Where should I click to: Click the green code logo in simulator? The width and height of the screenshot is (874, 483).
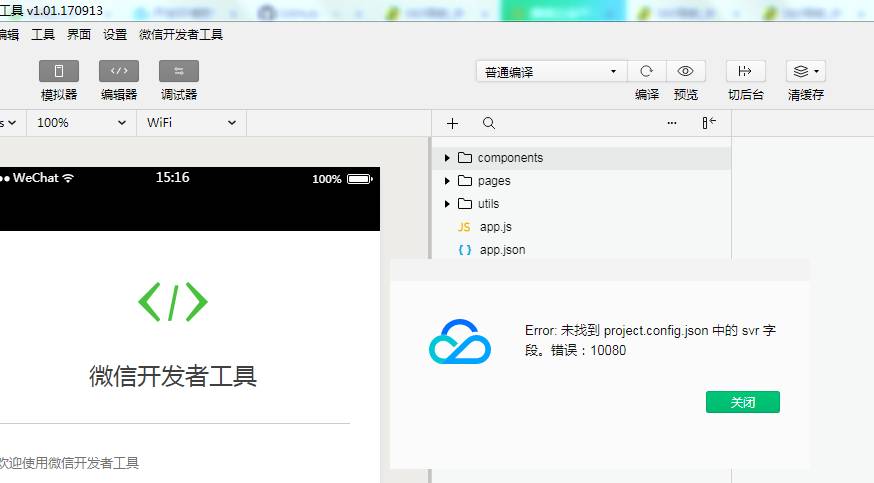click(x=173, y=302)
